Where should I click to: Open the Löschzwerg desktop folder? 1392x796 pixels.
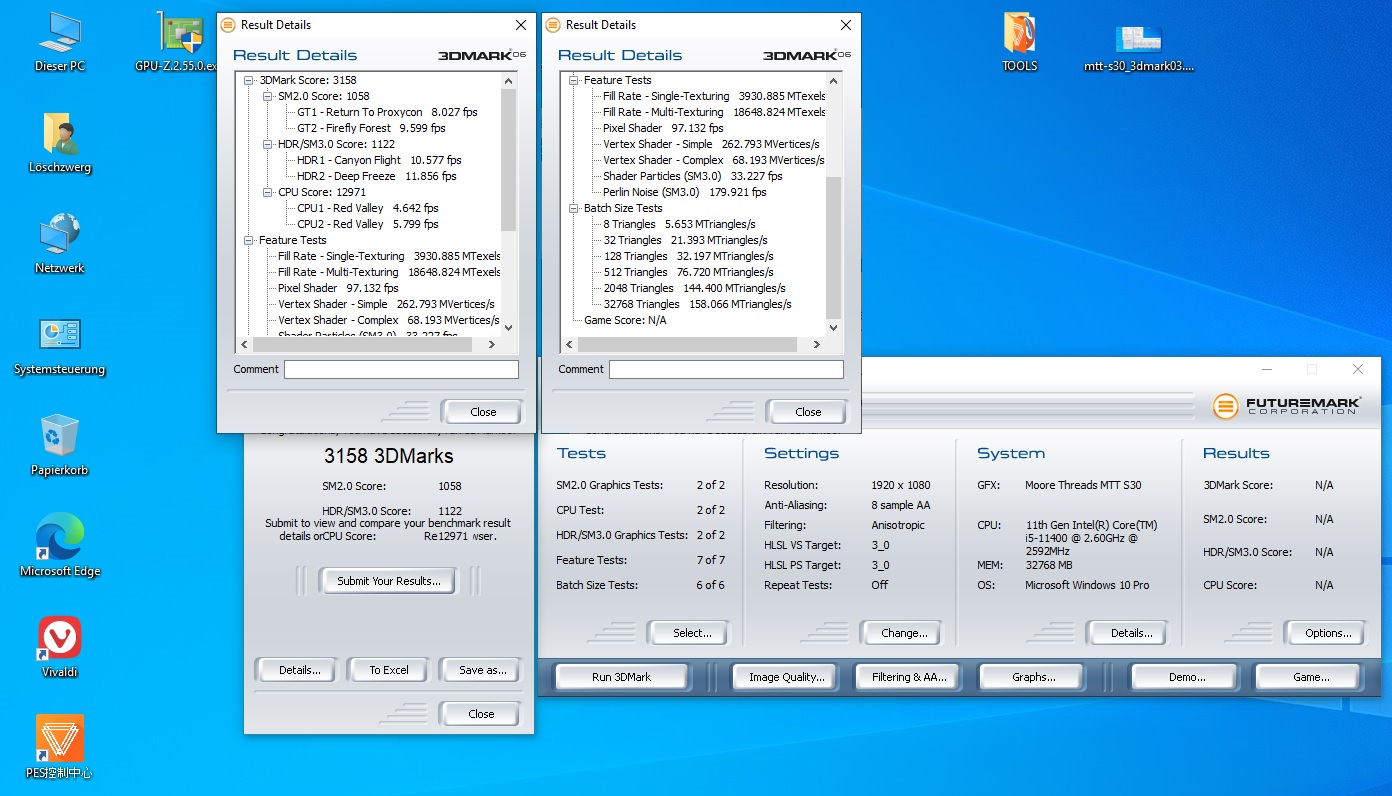point(60,143)
